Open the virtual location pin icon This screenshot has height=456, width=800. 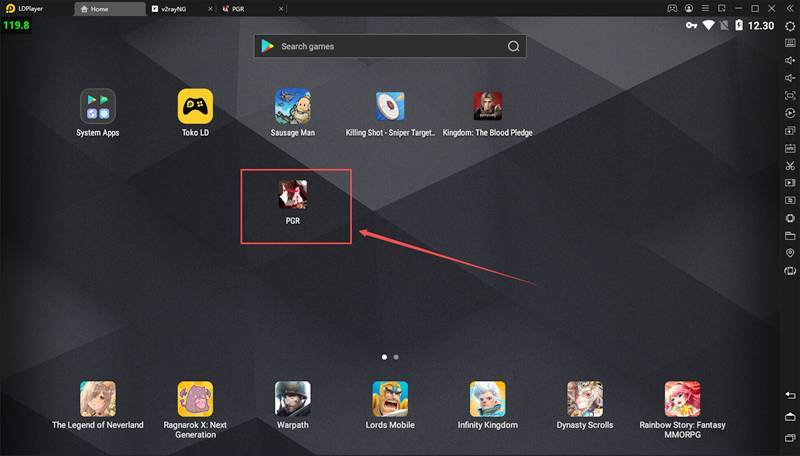[x=790, y=253]
